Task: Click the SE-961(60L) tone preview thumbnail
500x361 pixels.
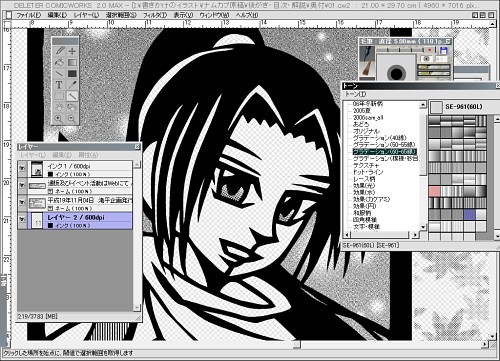Action: pos(436,107)
